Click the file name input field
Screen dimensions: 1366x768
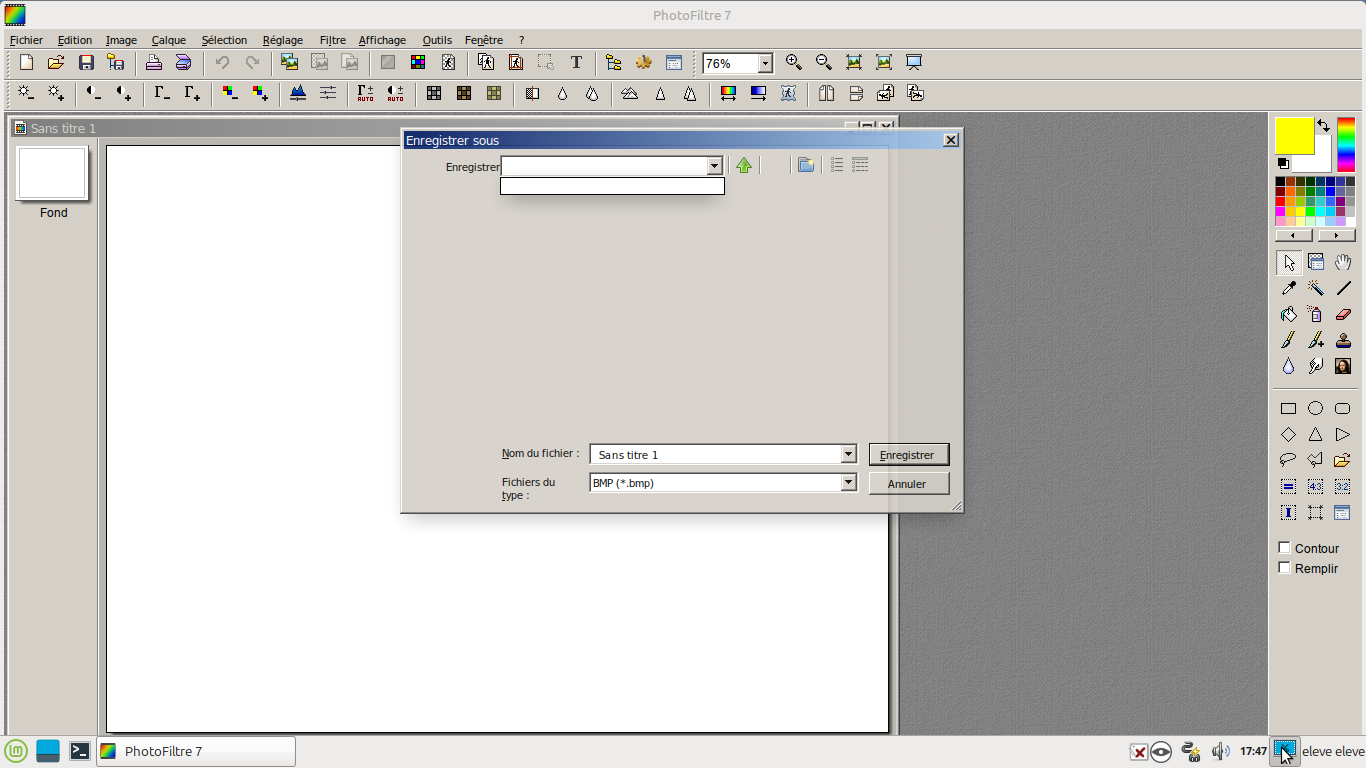pos(716,454)
